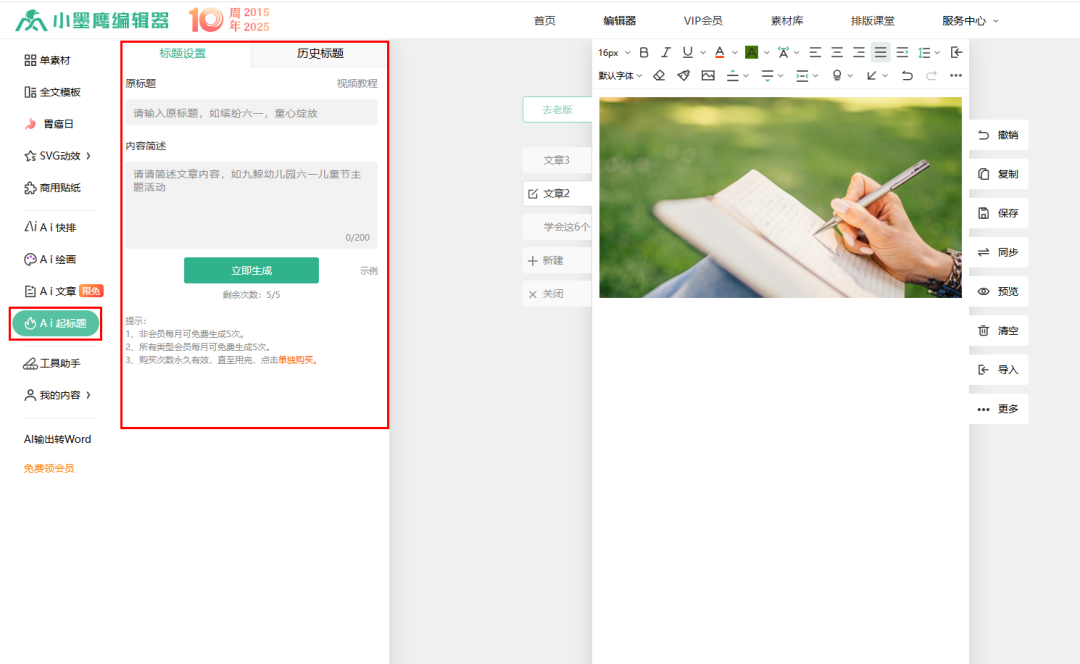Click the eraser clear-format icon
This screenshot has height=664, width=1080.
658,75
